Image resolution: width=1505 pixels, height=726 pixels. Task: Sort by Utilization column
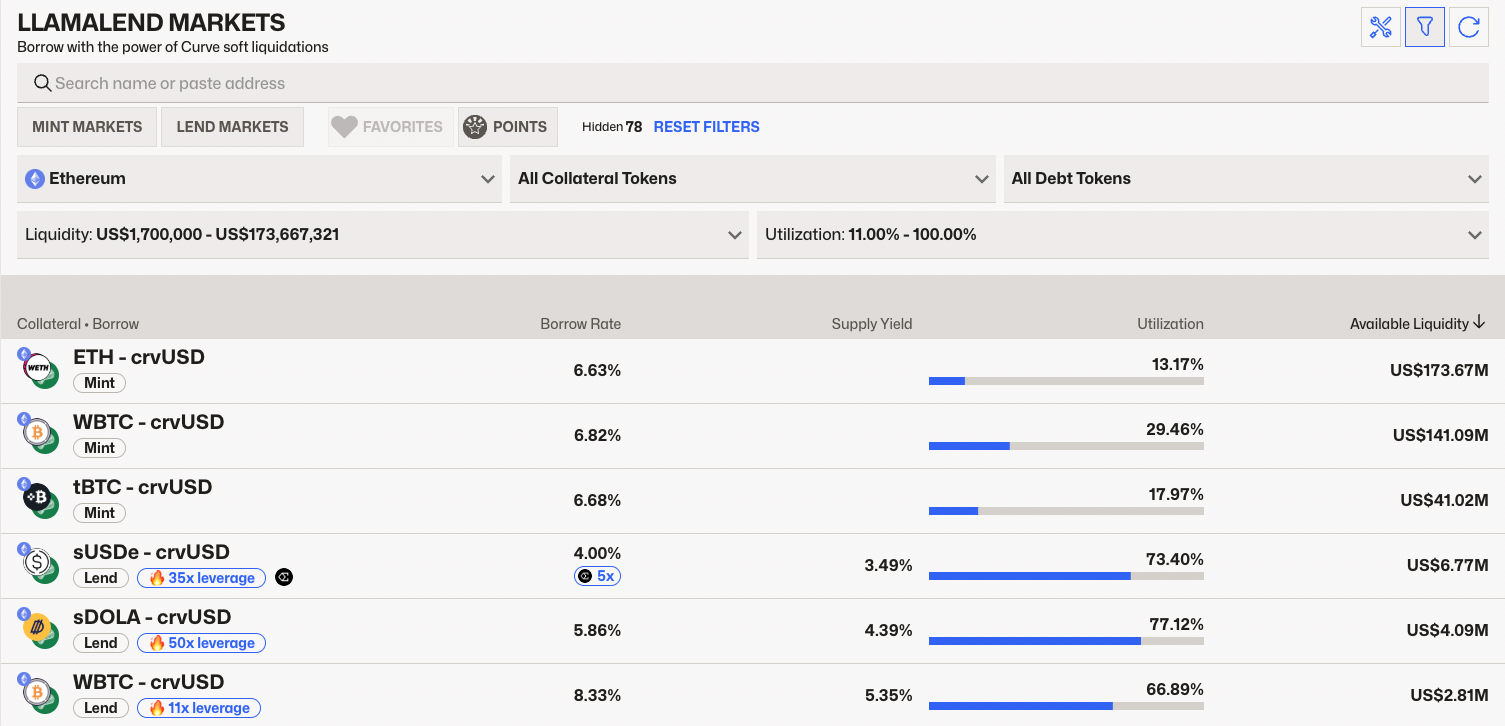[1170, 324]
